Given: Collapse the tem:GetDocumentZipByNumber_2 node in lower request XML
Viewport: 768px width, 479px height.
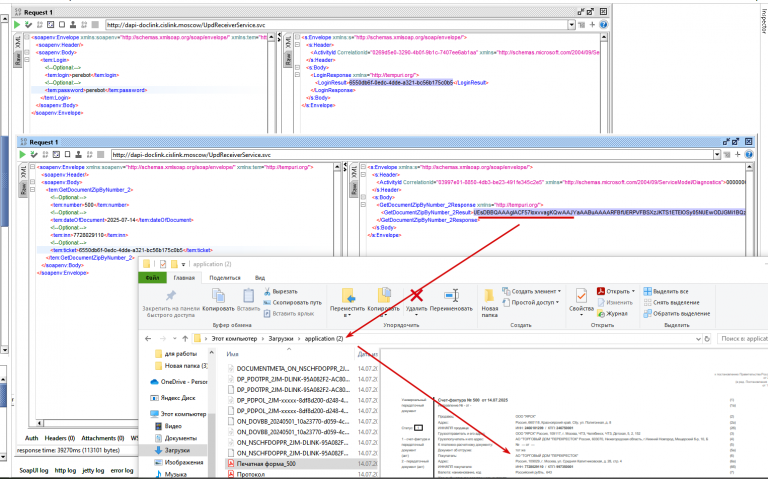Looking at the screenshot, I should pyautogui.click(x=33, y=190).
